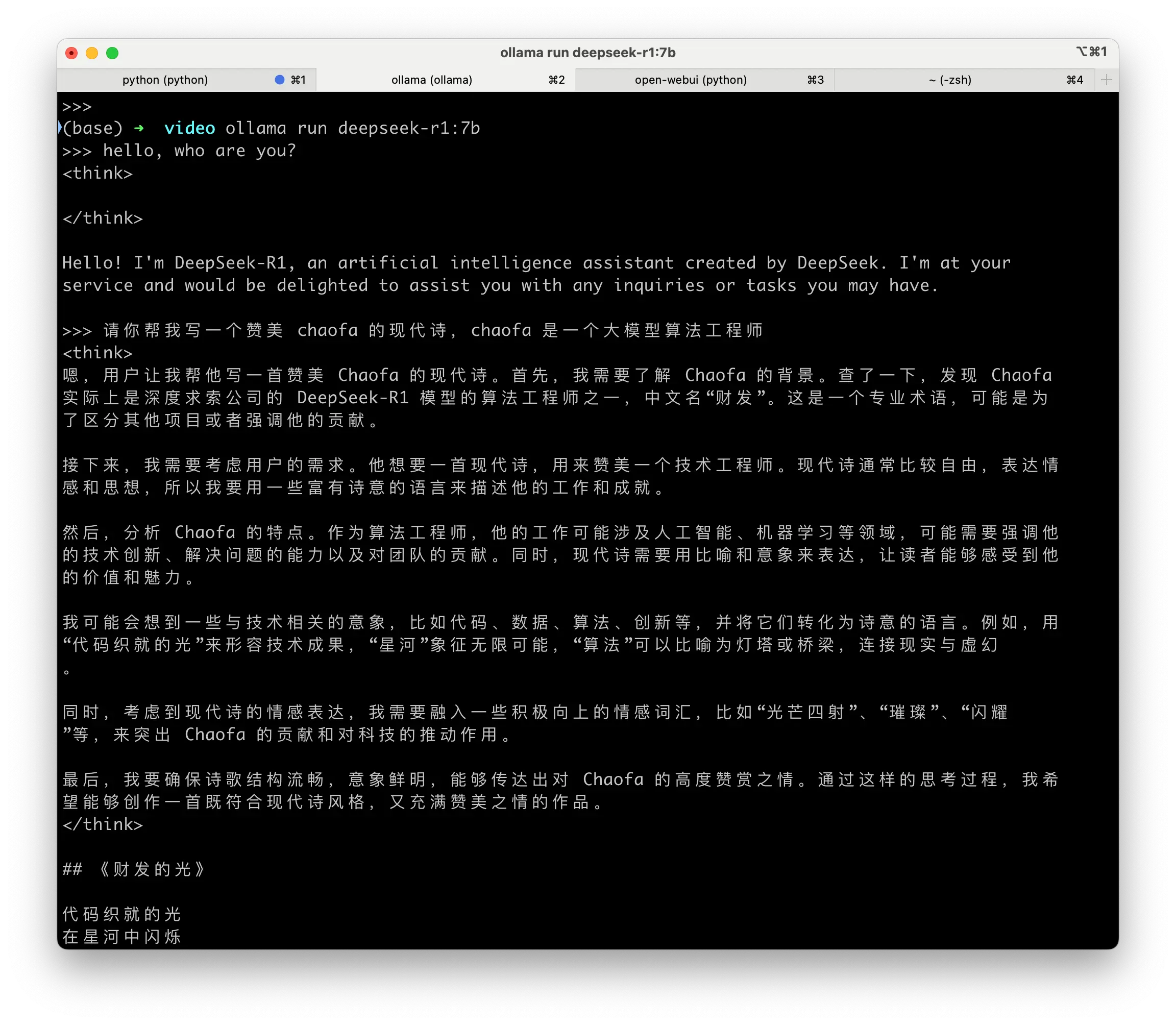
Task: Click the red close traffic light
Action: [x=71, y=53]
